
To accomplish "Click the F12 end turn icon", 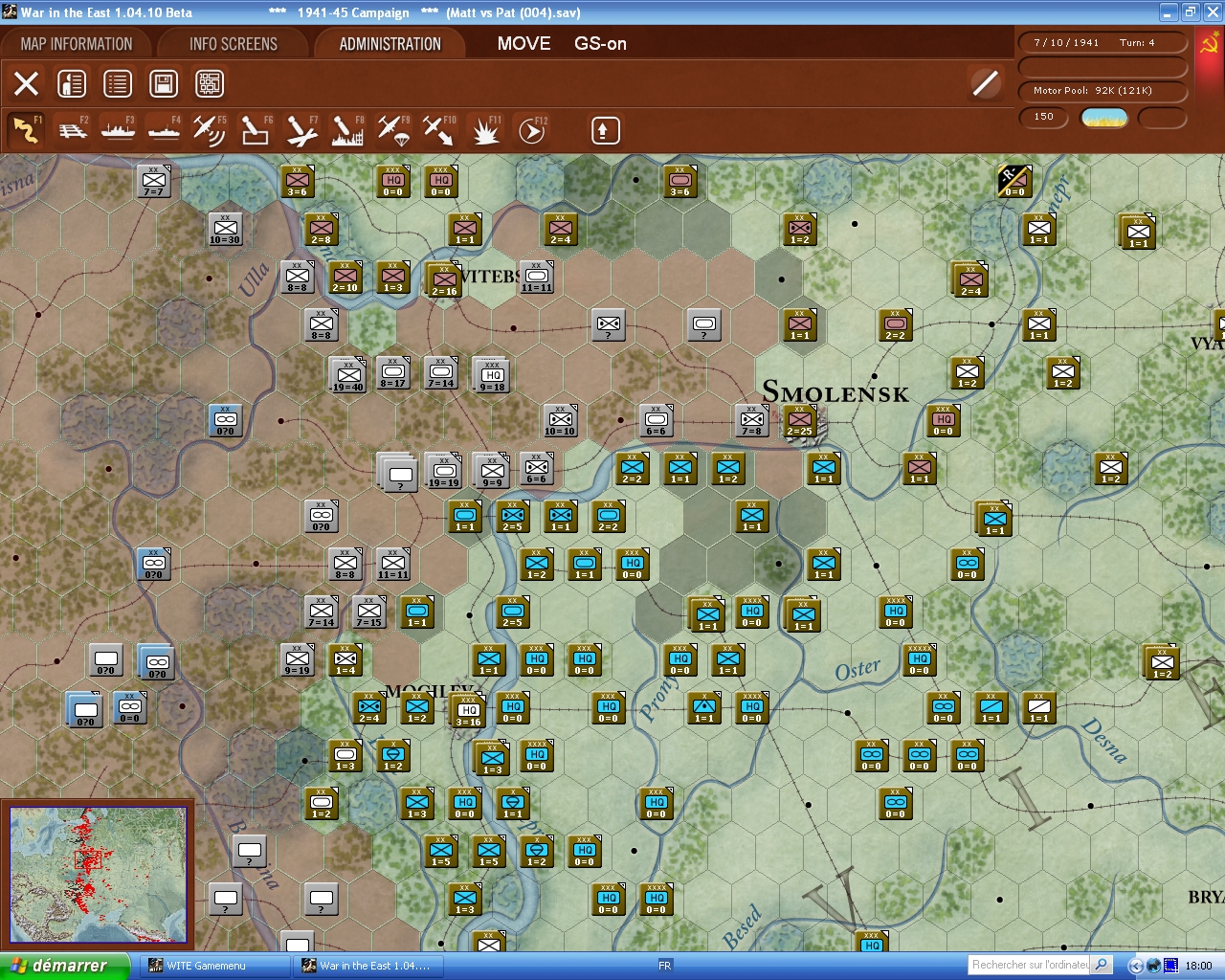I will point(531,129).
